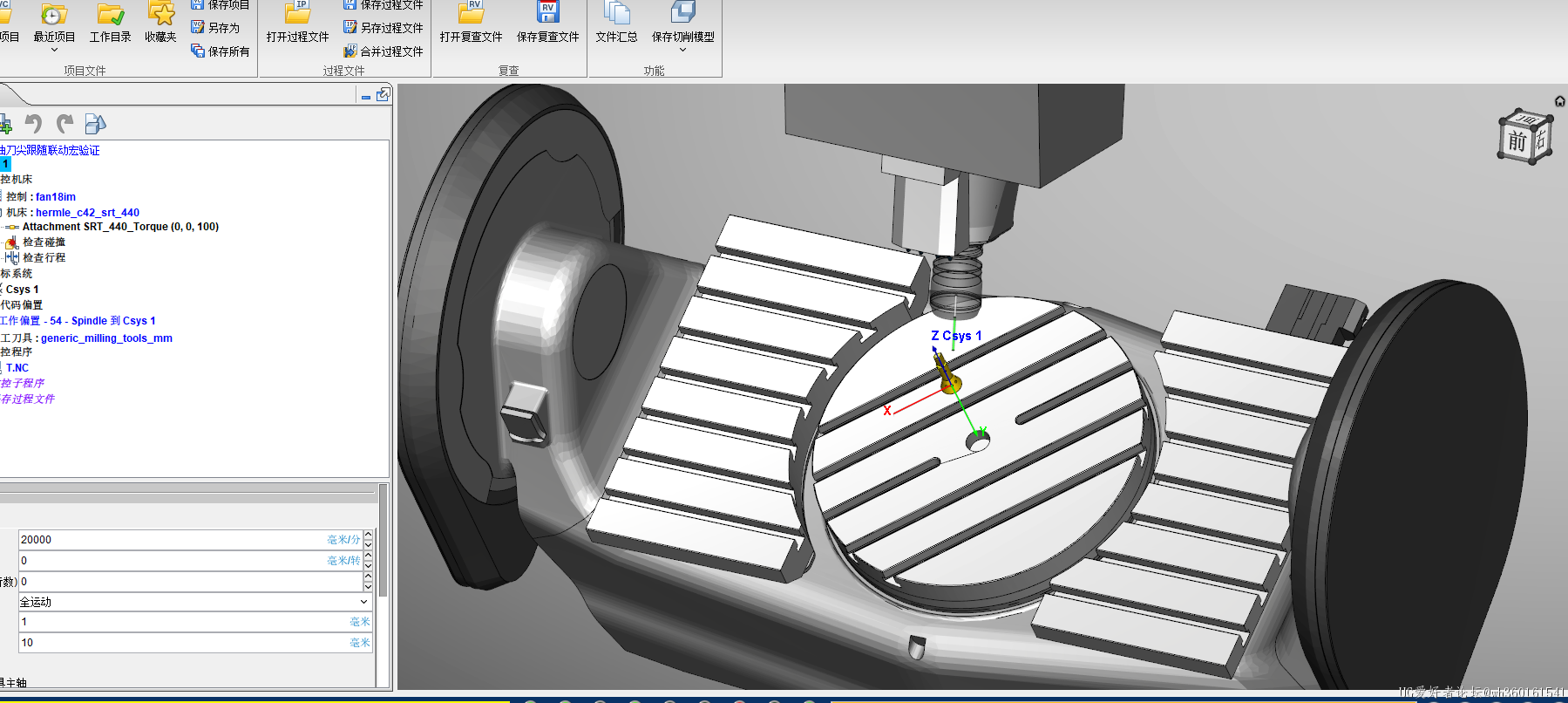1568x703 pixels.
Task: Click the 1 毫米 input field
Action: click(196, 622)
